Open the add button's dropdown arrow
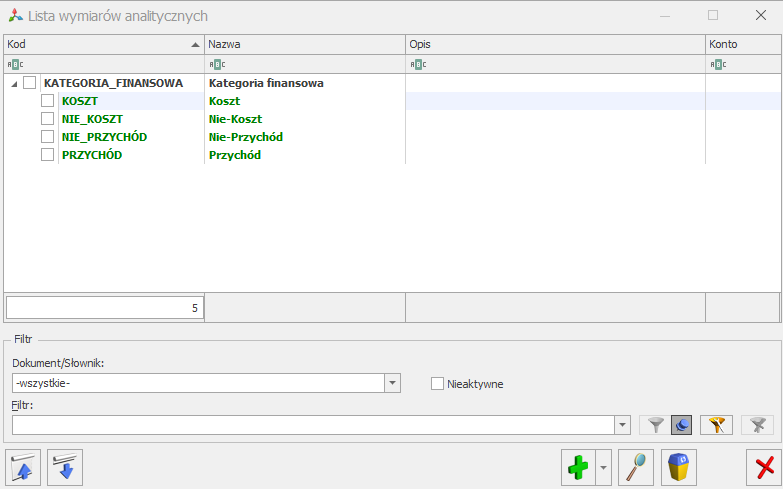This screenshot has width=783, height=489. [603, 468]
